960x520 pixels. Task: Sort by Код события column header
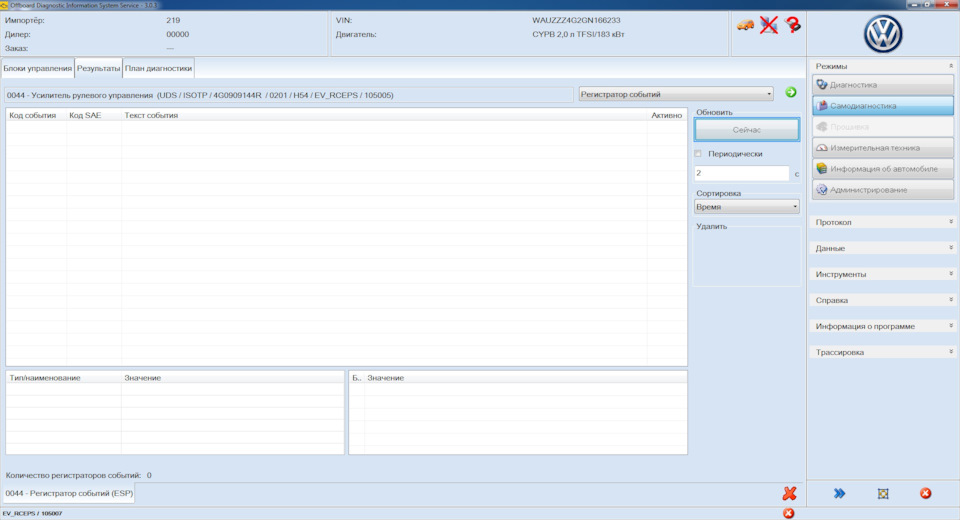[32, 115]
